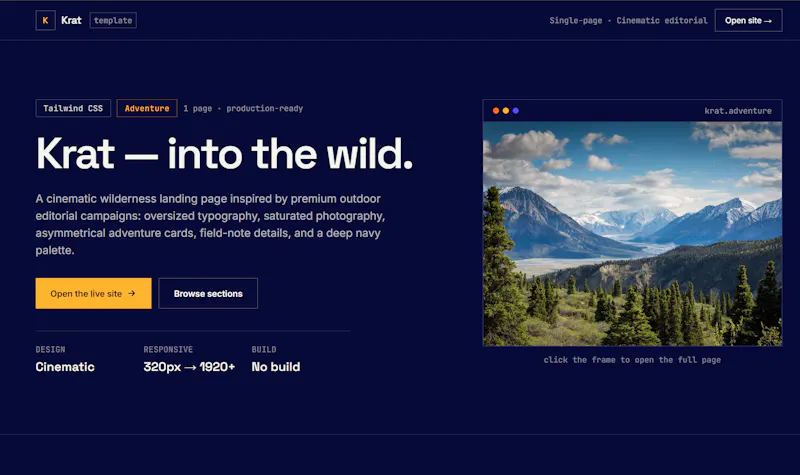Click 'click the frame to open the full page' caption
Image resolution: width=800 pixels, height=475 pixels.
coord(632,360)
